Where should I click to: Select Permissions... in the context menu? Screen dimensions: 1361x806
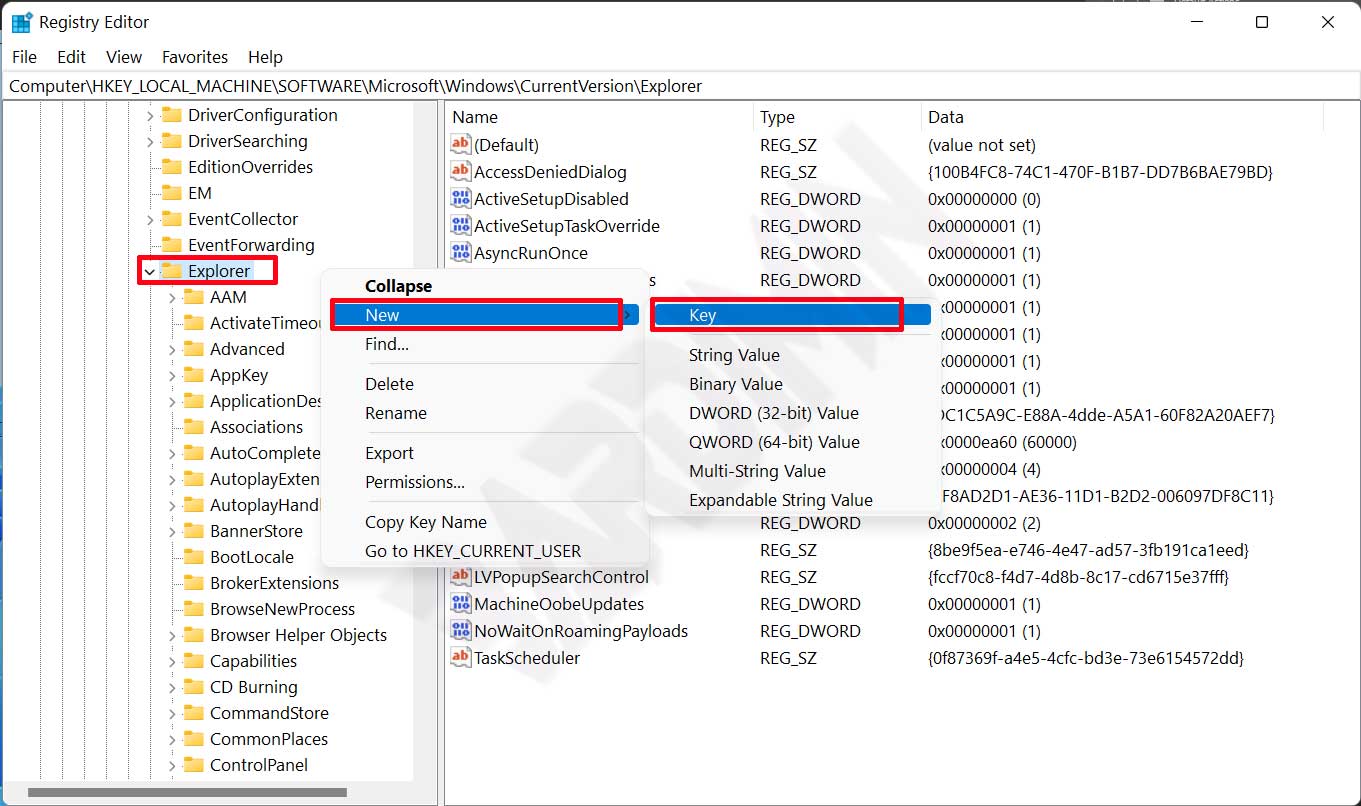(415, 482)
